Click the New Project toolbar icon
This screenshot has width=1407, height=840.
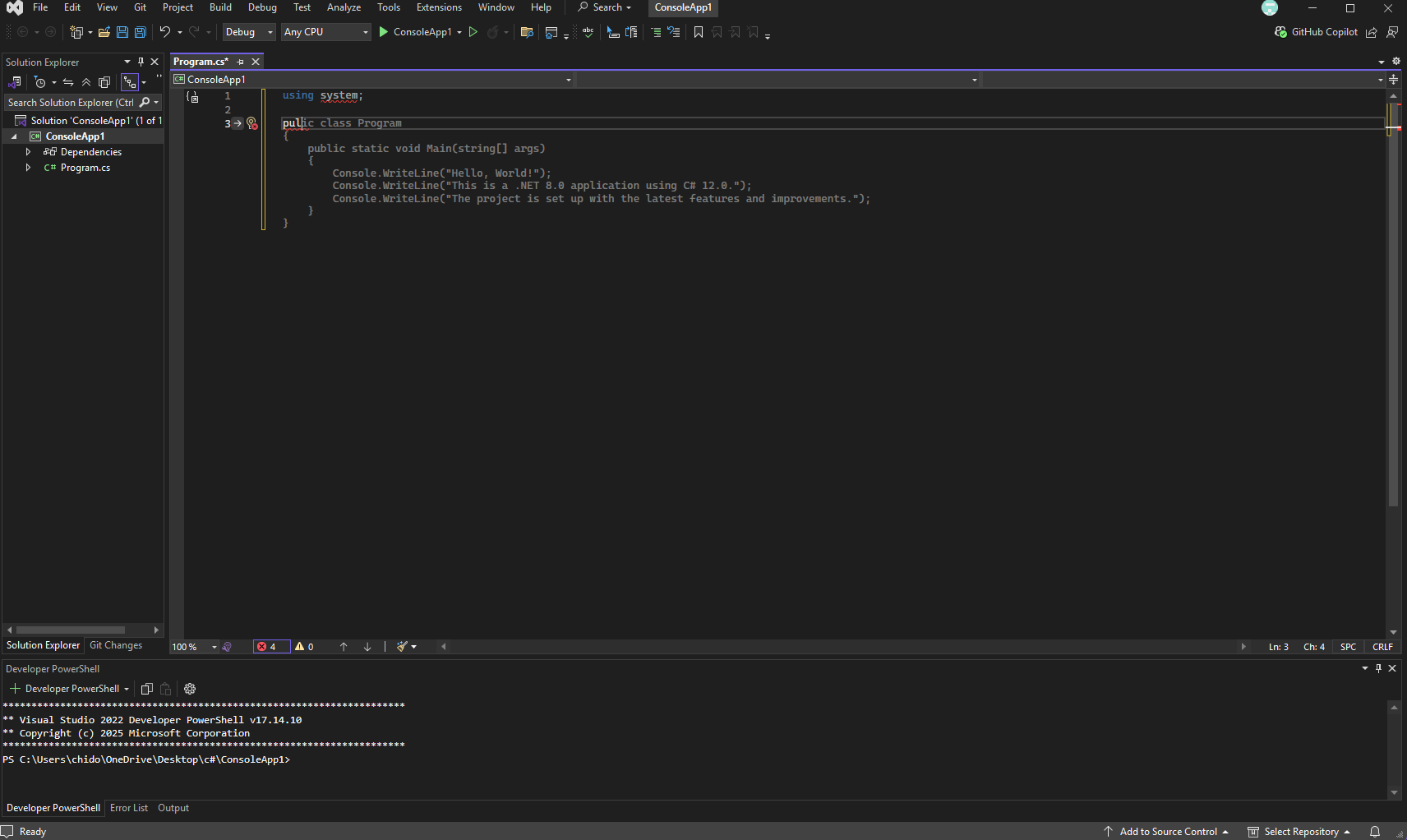click(x=76, y=32)
